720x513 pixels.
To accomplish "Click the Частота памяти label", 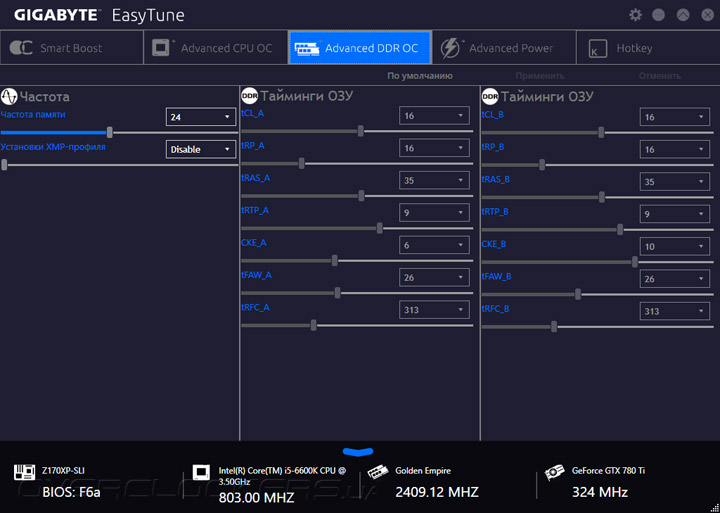I will (33, 114).
